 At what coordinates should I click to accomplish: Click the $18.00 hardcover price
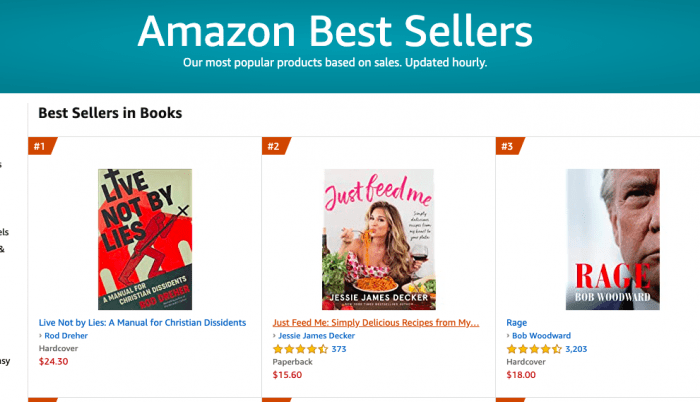[522, 375]
